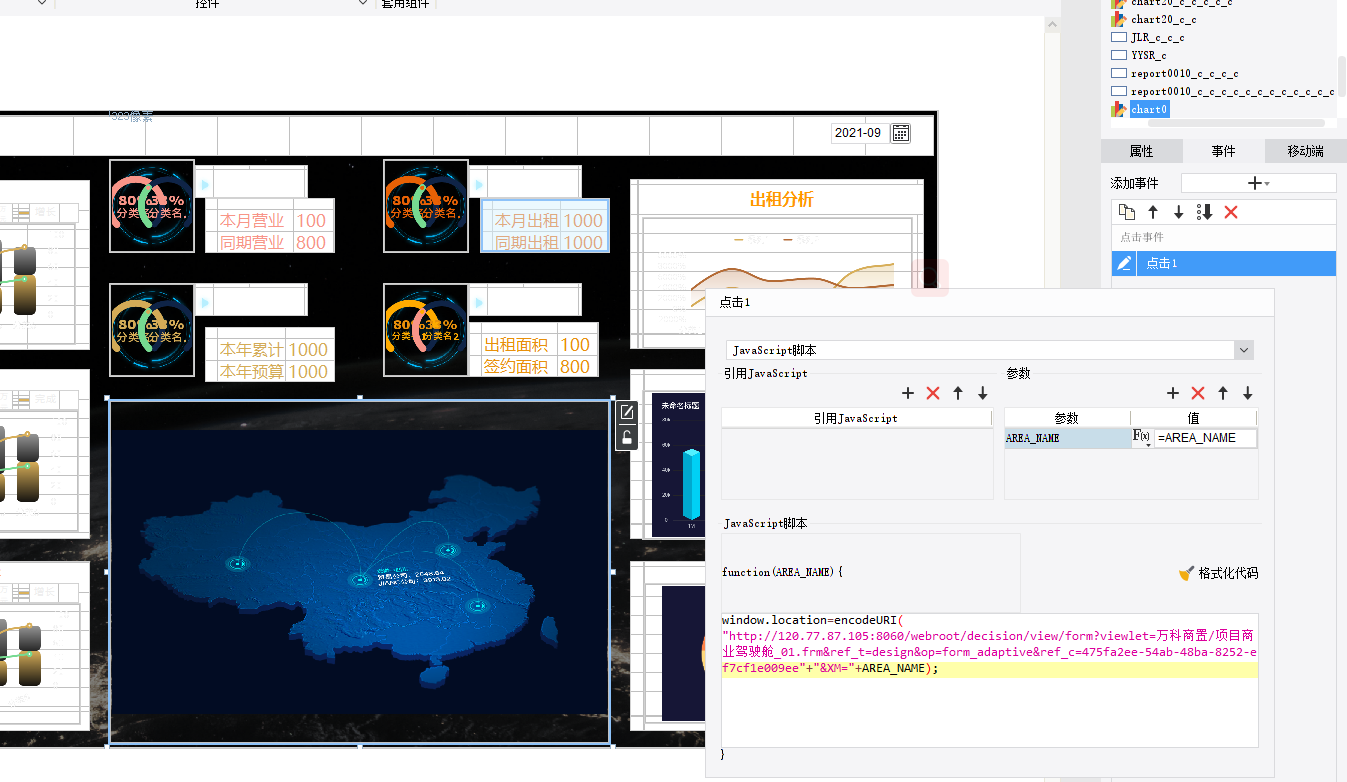Switch to 移动端 tab

[x=1305, y=151]
